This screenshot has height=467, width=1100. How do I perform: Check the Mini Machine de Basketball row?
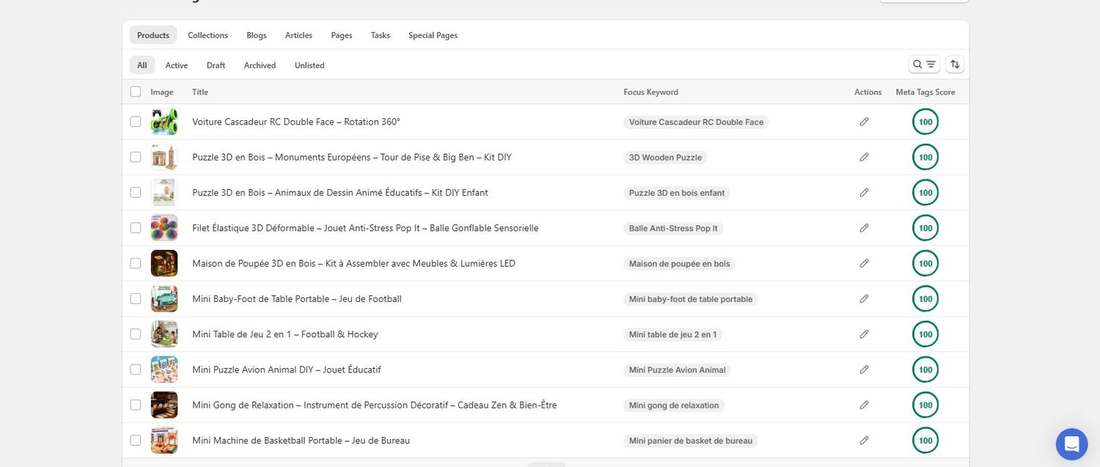pos(135,440)
